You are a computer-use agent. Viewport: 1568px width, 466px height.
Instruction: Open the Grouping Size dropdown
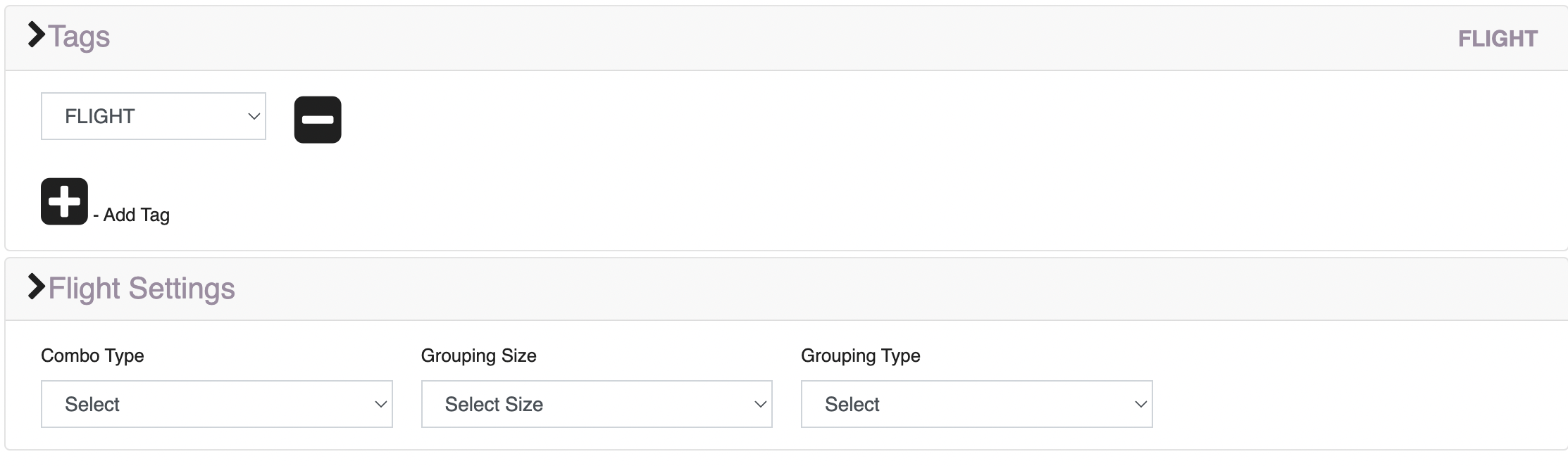tap(597, 404)
